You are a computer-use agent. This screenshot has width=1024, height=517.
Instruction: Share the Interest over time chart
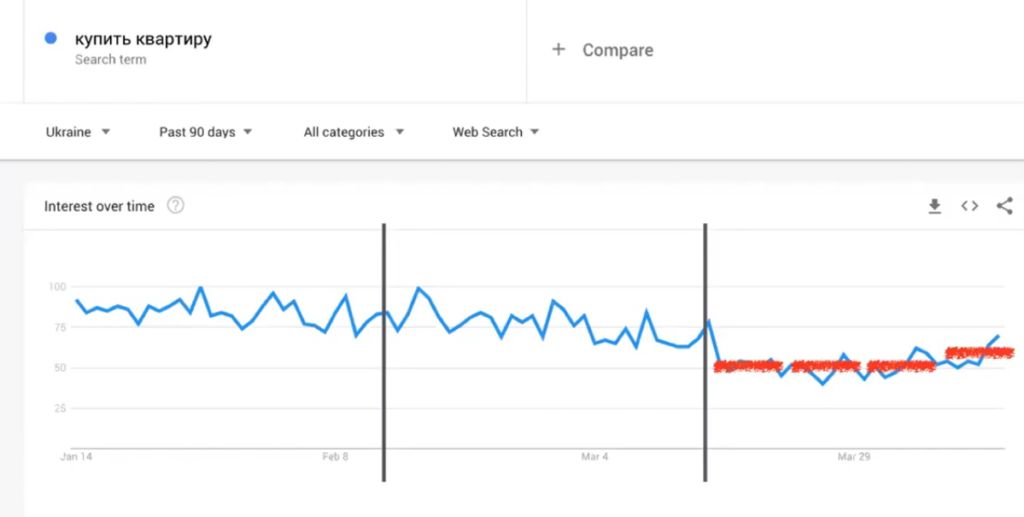point(1004,206)
